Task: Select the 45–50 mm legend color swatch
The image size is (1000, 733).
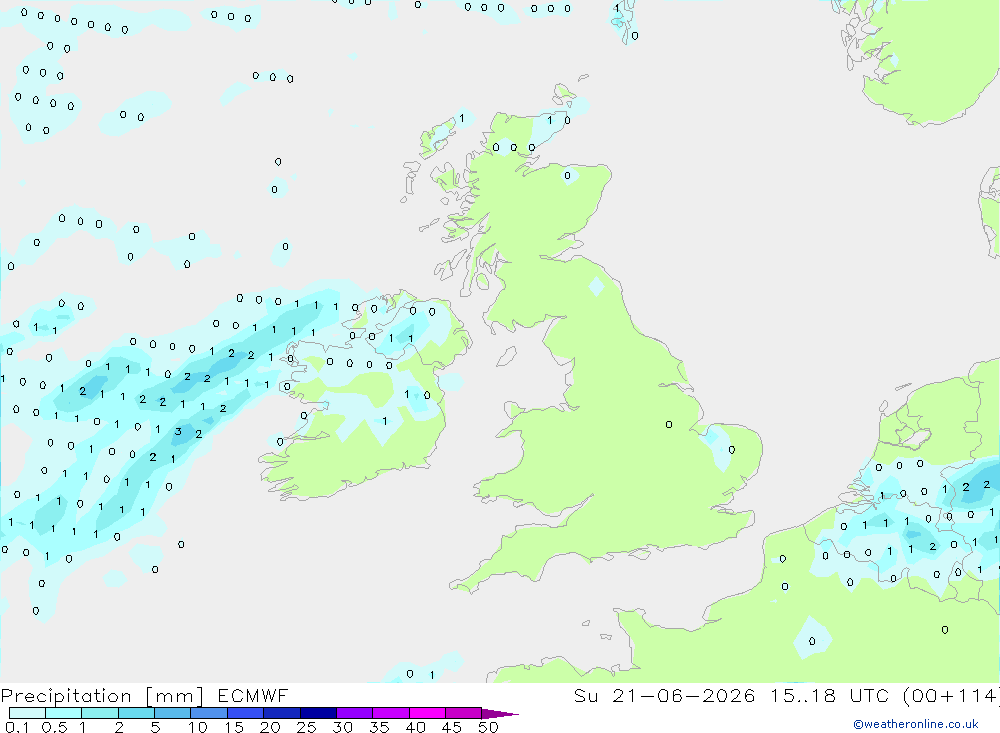Action: pyautogui.click(x=463, y=713)
